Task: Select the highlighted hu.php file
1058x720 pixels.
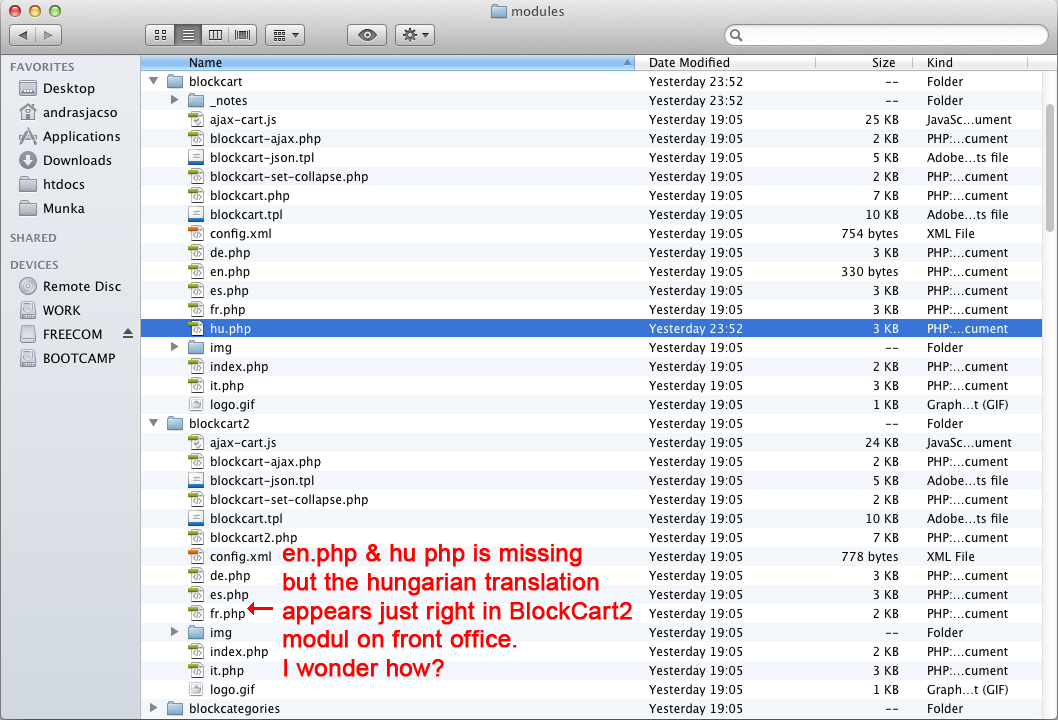Action: (591, 329)
